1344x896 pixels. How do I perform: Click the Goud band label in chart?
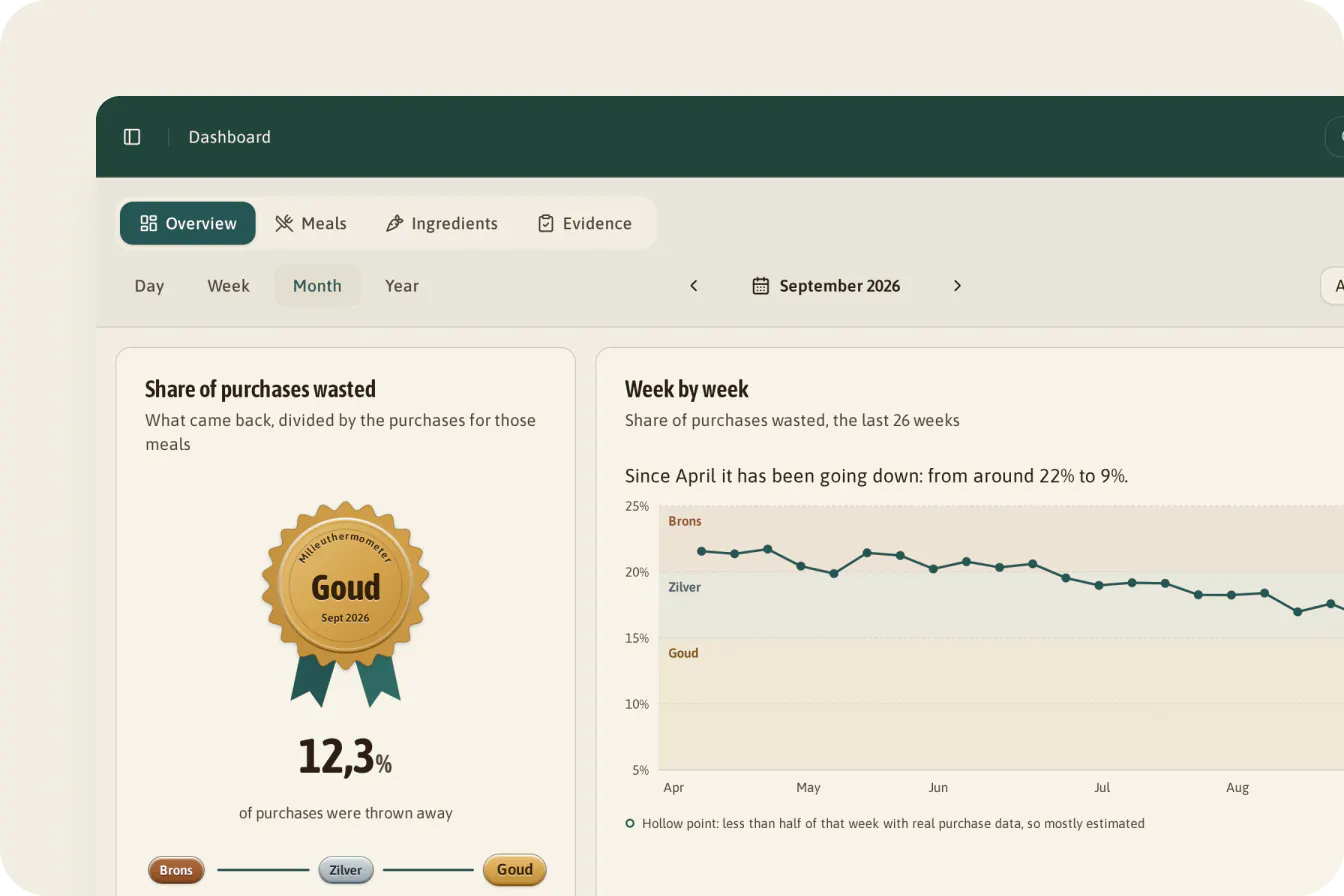[683, 653]
